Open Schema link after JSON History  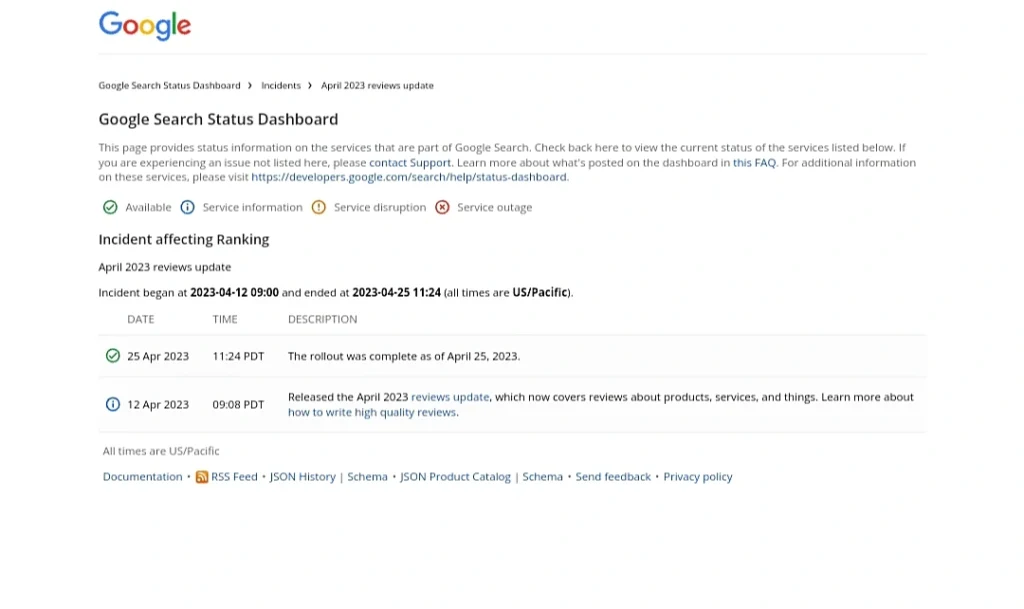pyautogui.click(x=368, y=476)
